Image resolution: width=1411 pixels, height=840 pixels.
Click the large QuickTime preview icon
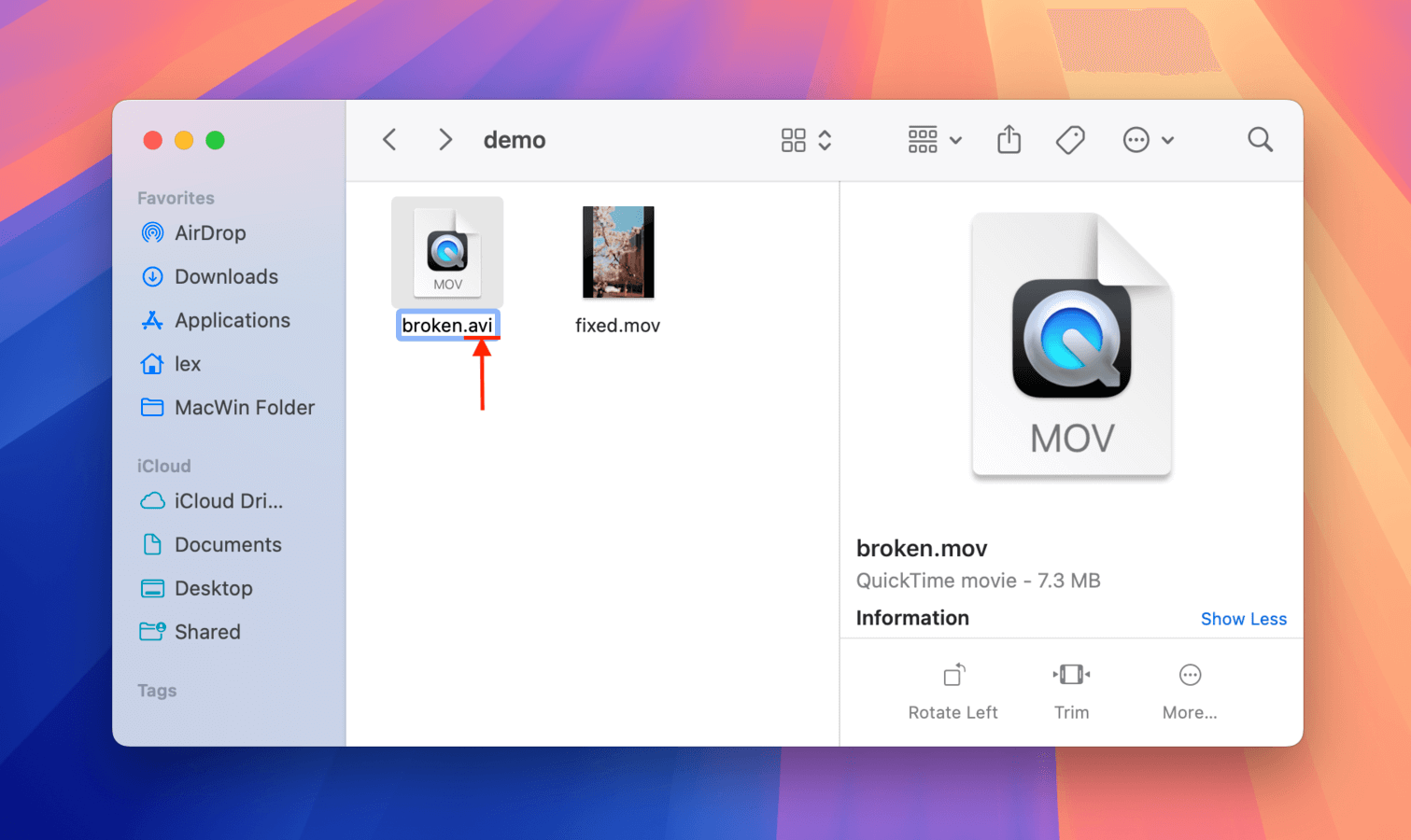(1072, 344)
